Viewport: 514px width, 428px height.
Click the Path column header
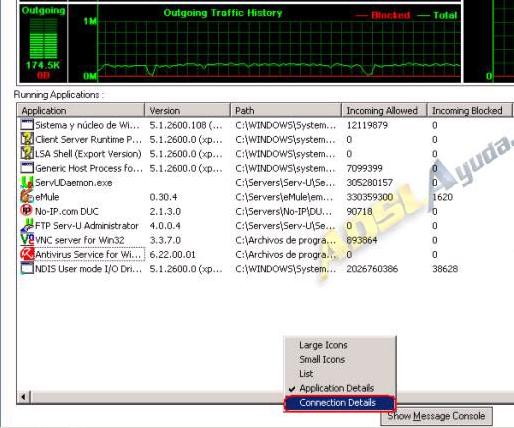(286, 110)
